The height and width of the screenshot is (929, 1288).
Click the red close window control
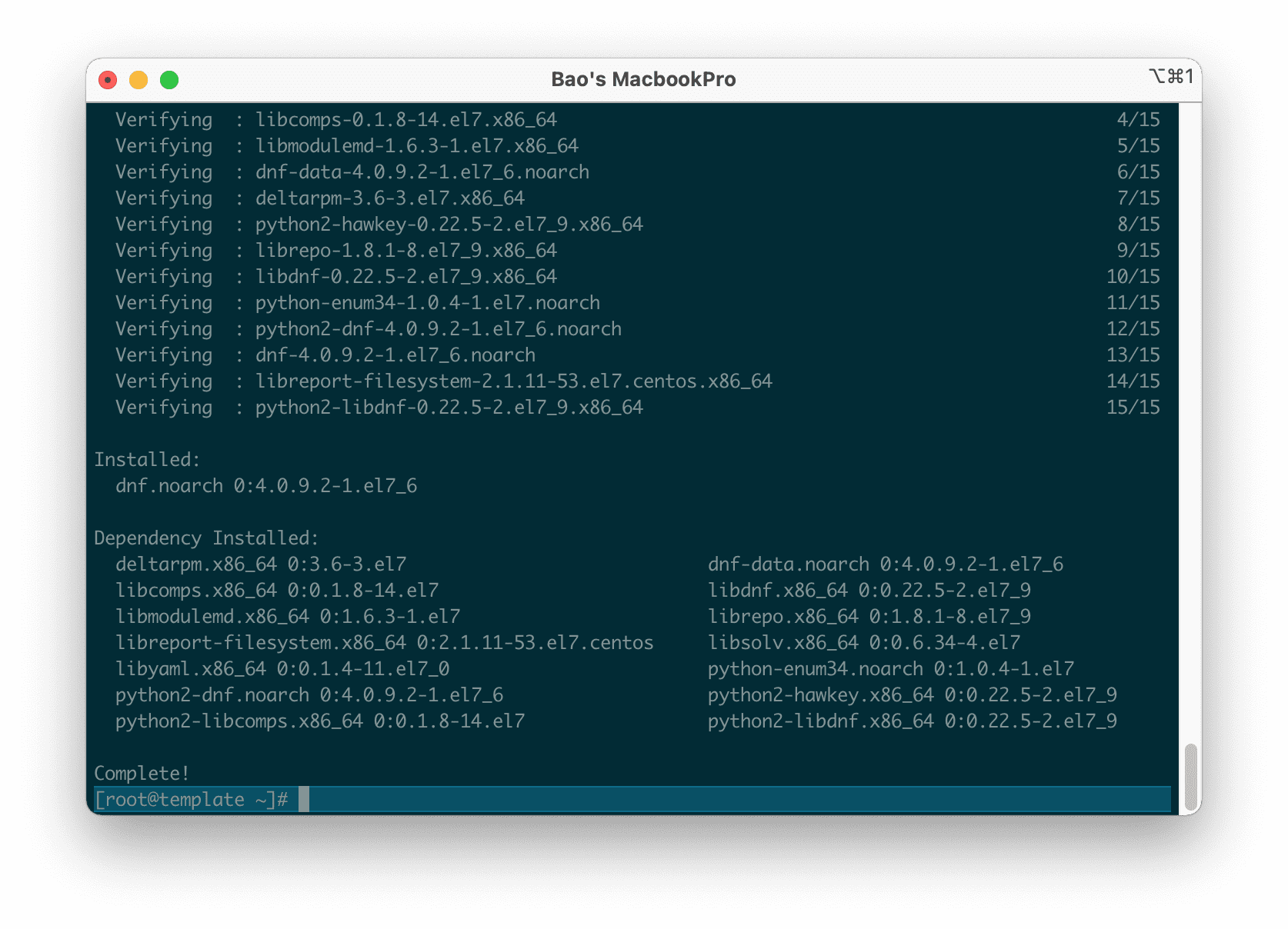pos(108,79)
